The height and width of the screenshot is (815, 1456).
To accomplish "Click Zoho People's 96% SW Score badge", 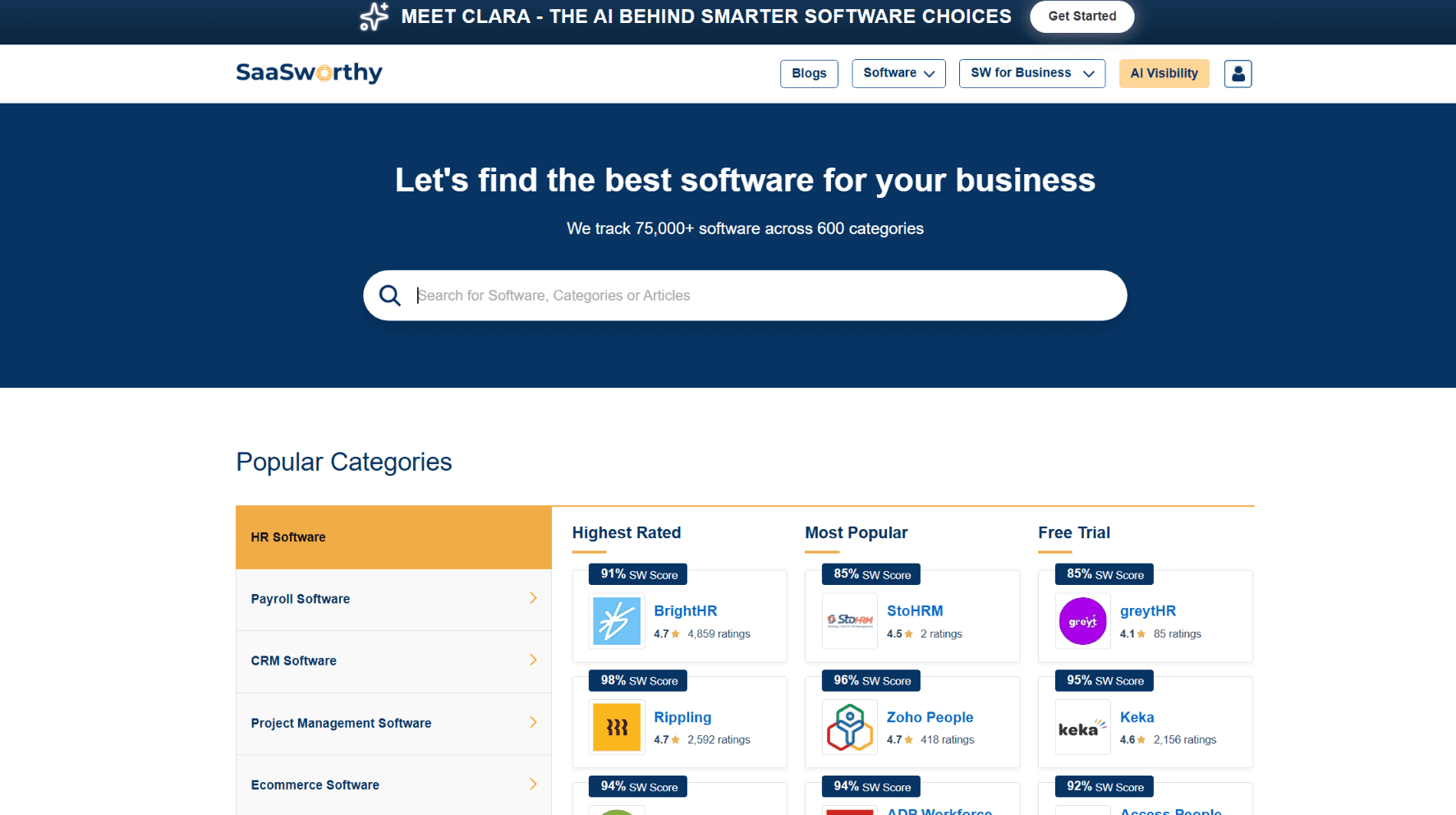I will [x=871, y=680].
